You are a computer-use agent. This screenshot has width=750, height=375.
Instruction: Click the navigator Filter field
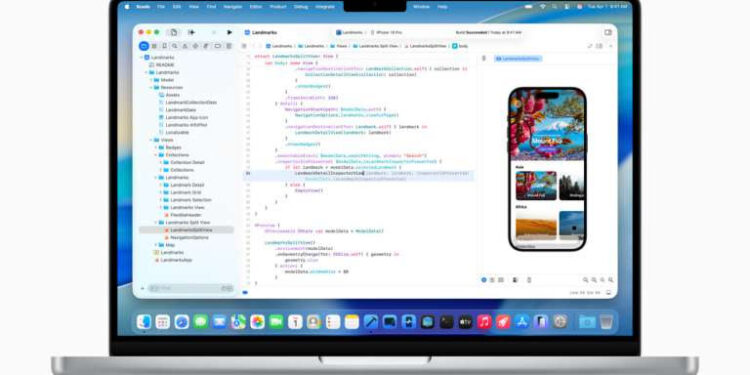(x=190, y=288)
